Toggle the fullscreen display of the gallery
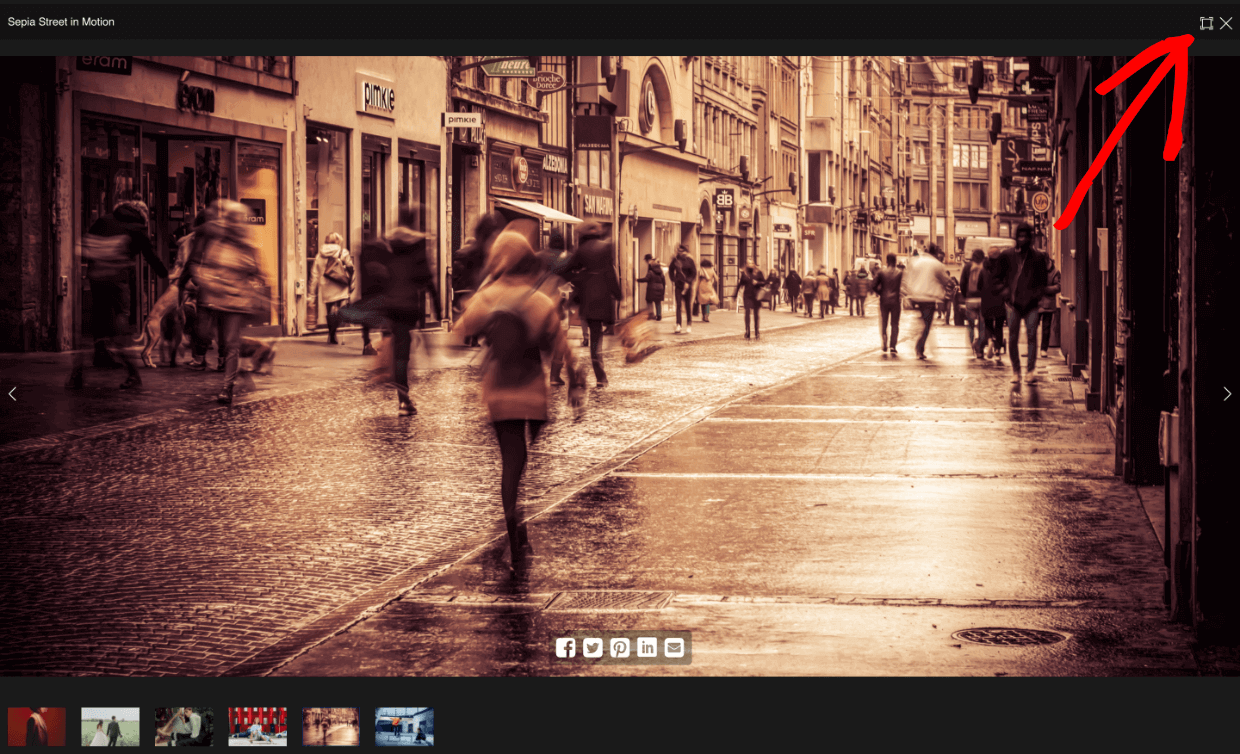 click(x=1205, y=22)
